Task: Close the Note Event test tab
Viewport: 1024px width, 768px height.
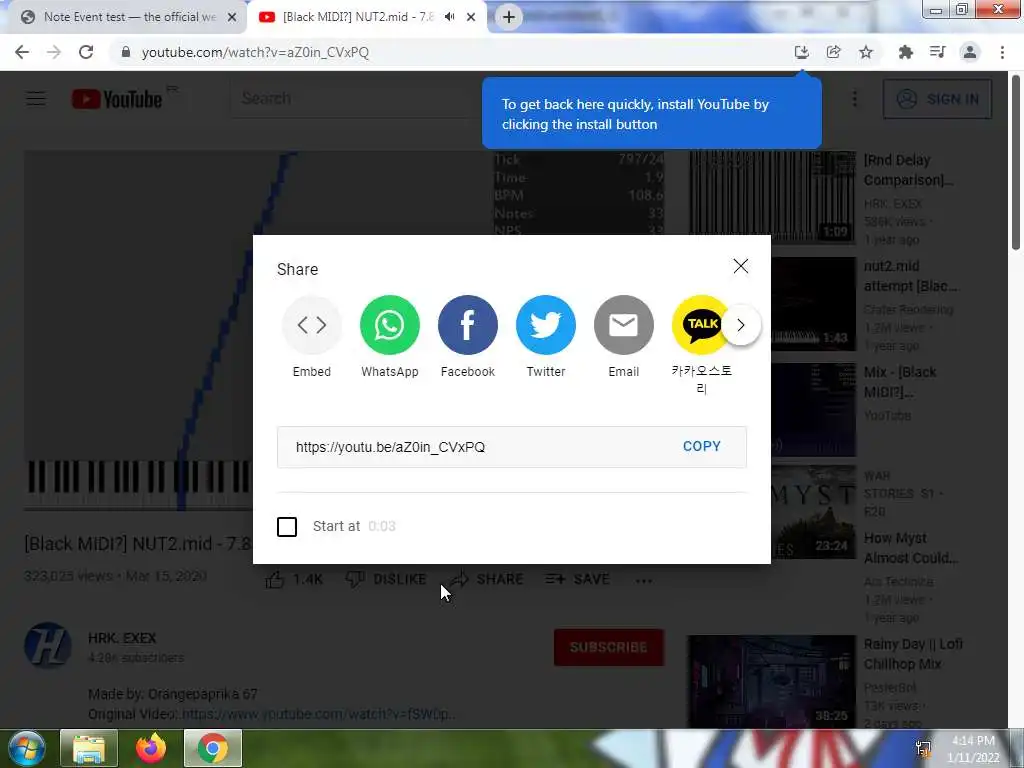Action: click(232, 18)
